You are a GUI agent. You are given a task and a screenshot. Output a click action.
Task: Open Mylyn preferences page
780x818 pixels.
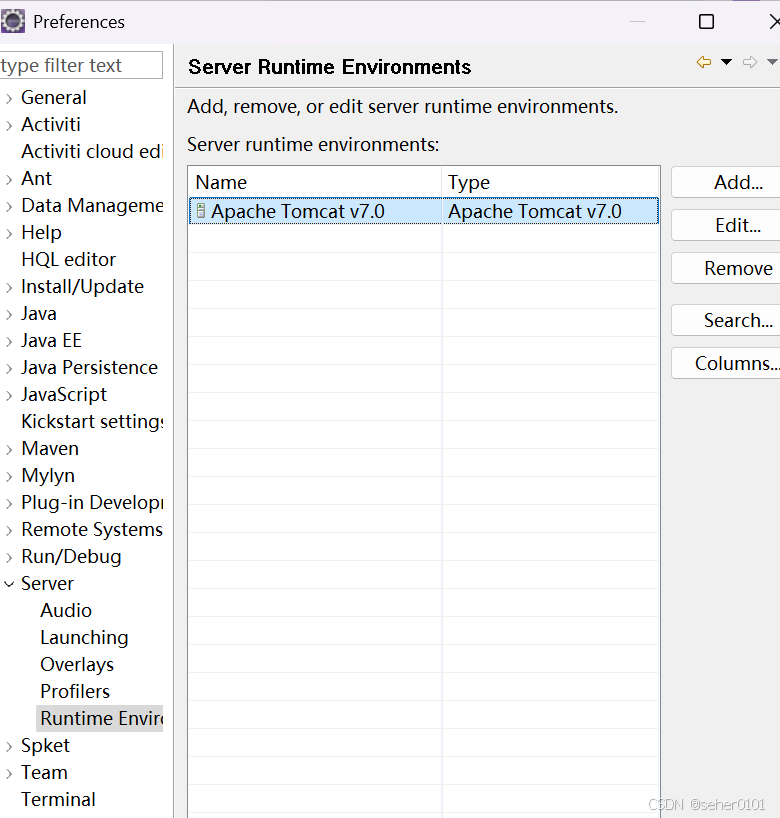point(48,475)
